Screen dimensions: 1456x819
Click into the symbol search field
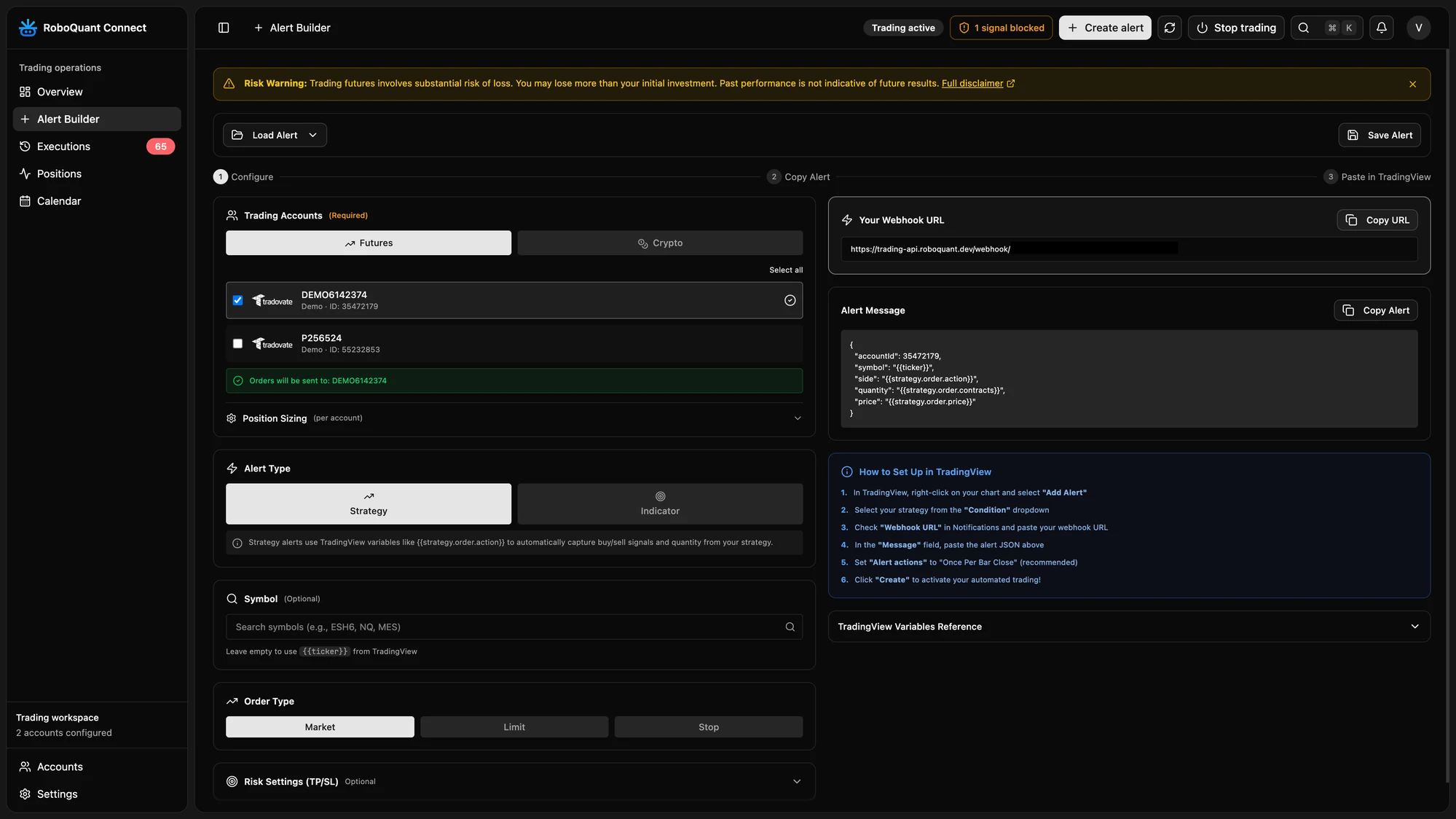coord(514,627)
